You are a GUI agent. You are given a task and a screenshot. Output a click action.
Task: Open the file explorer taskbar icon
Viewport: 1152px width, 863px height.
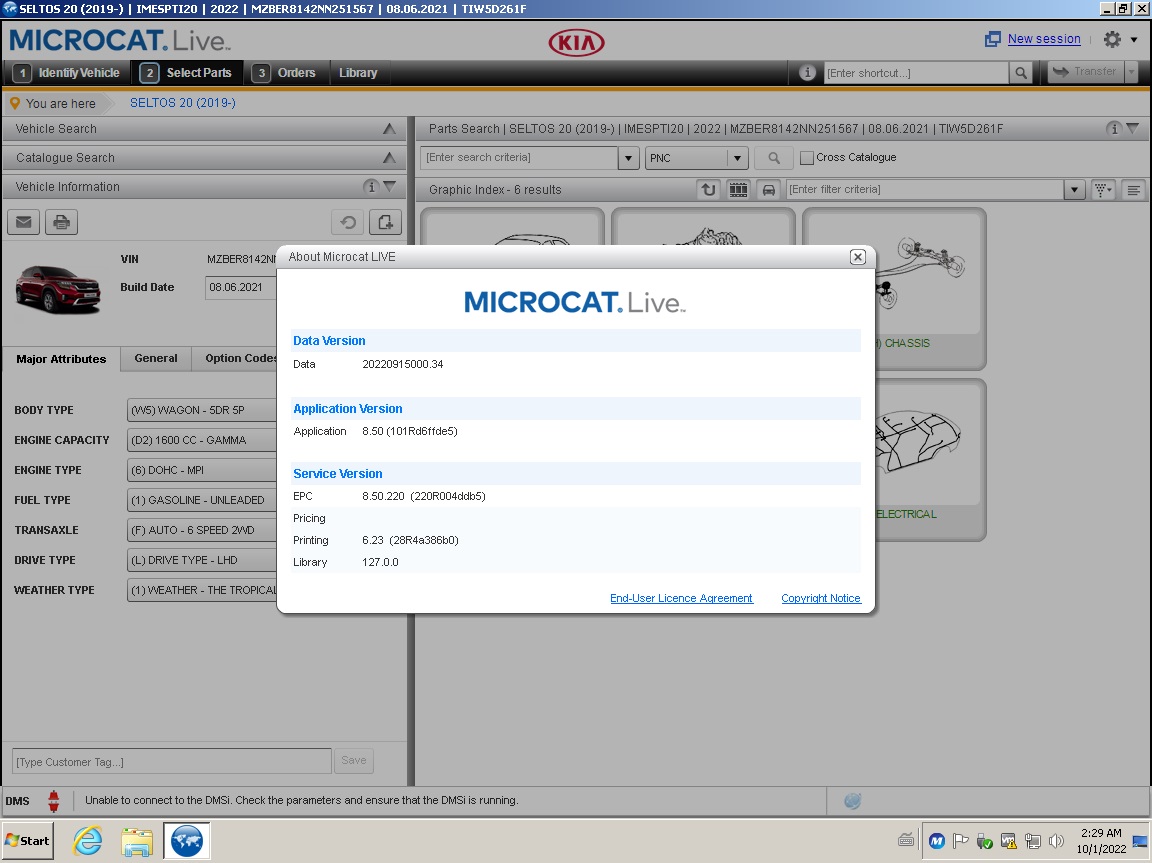click(137, 841)
